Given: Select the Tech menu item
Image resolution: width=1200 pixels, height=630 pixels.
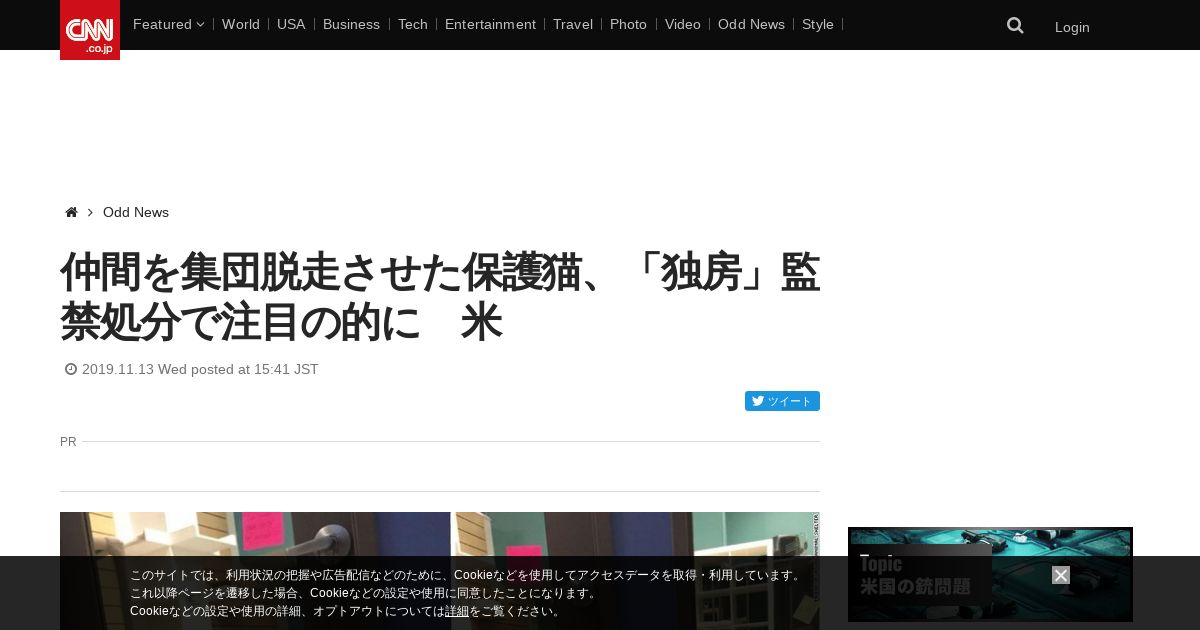Looking at the screenshot, I should (x=413, y=24).
